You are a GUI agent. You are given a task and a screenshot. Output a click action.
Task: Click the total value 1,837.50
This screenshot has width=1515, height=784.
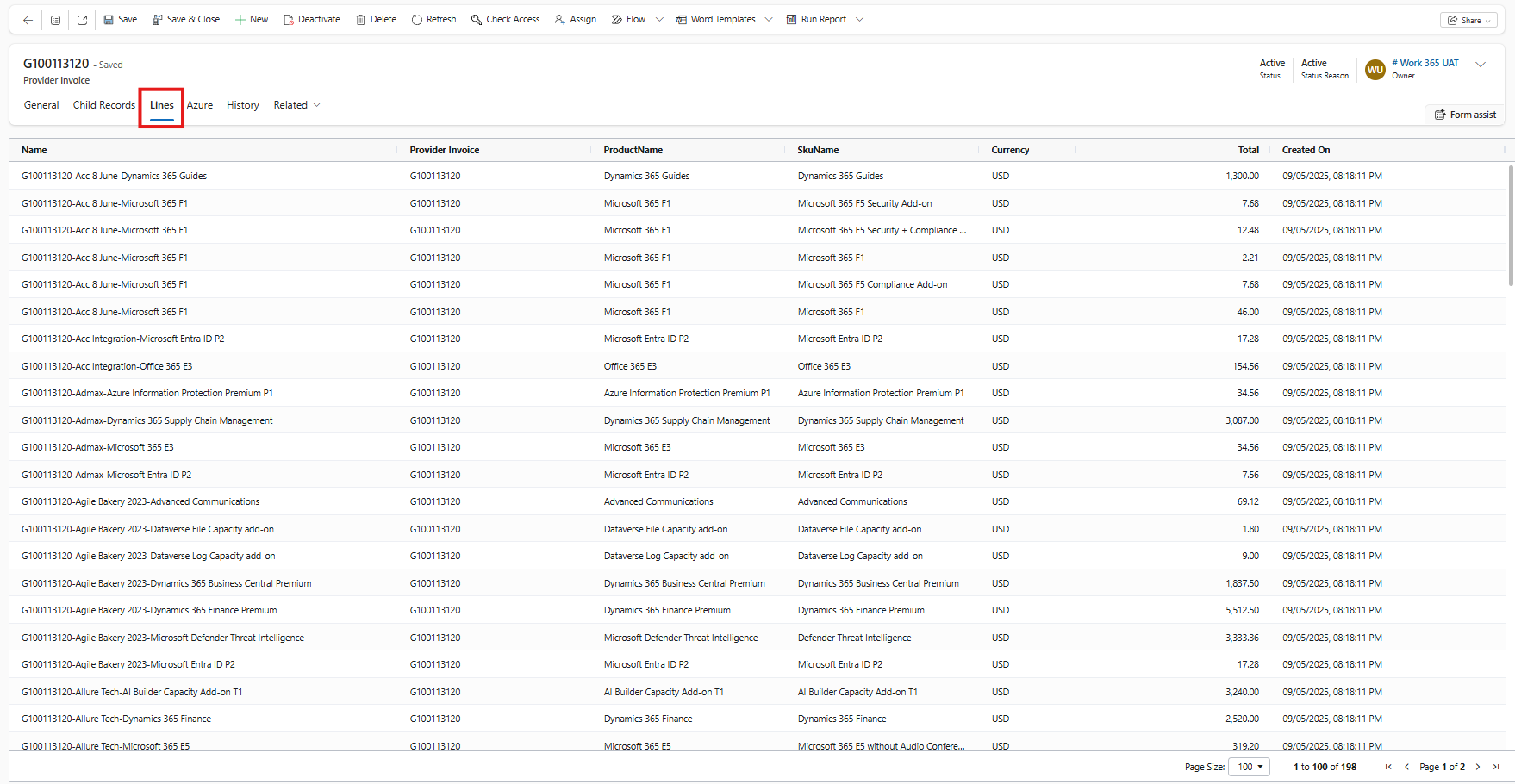click(1242, 583)
